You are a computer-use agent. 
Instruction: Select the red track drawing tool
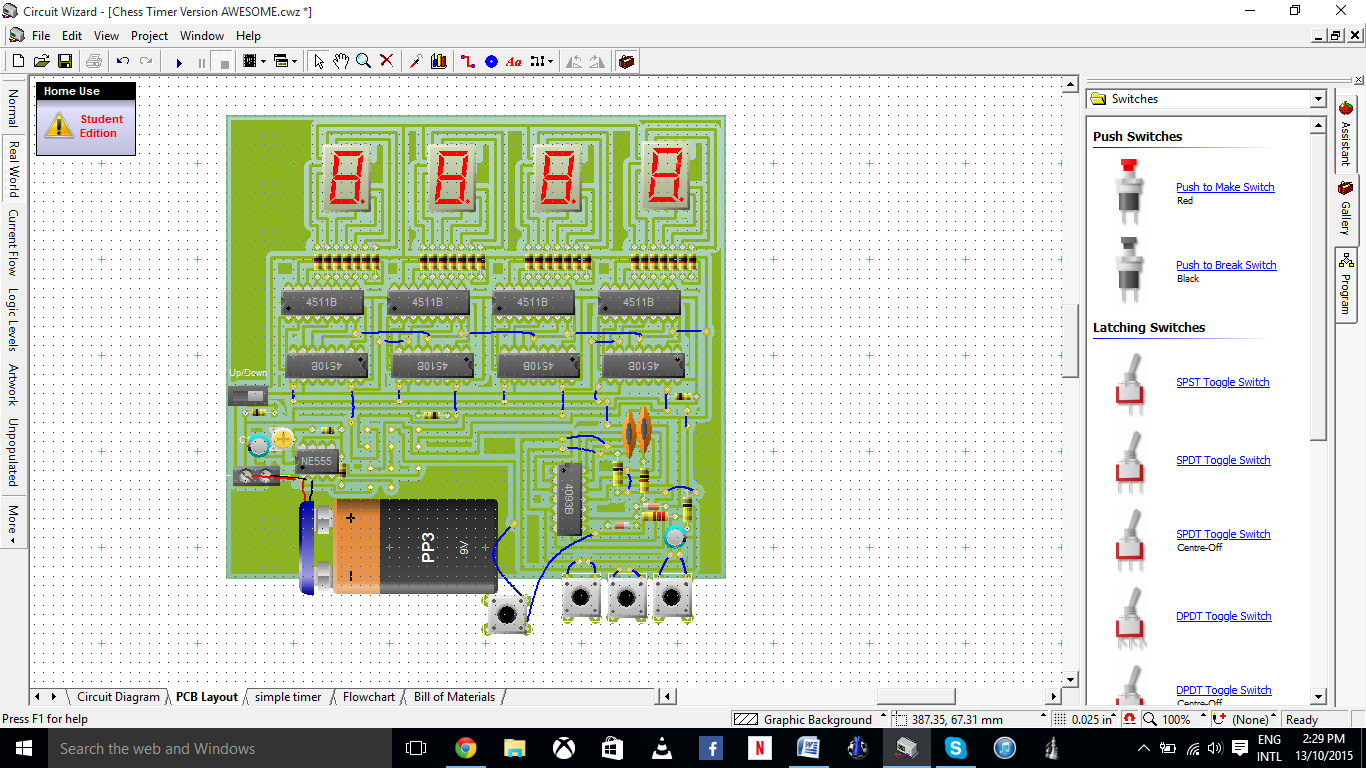(x=468, y=61)
